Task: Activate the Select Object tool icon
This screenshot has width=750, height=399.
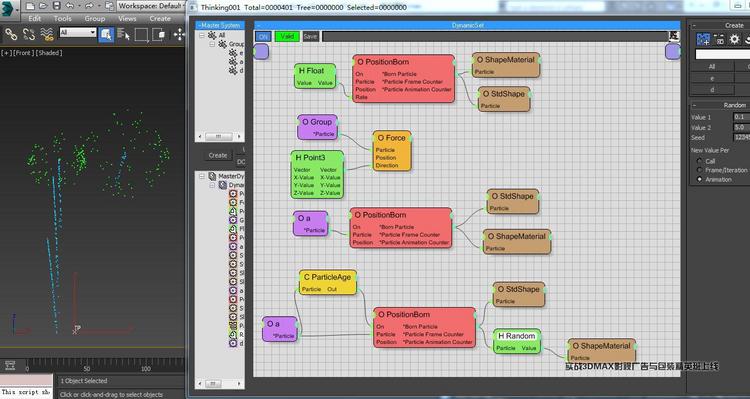Action: click(106, 34)
